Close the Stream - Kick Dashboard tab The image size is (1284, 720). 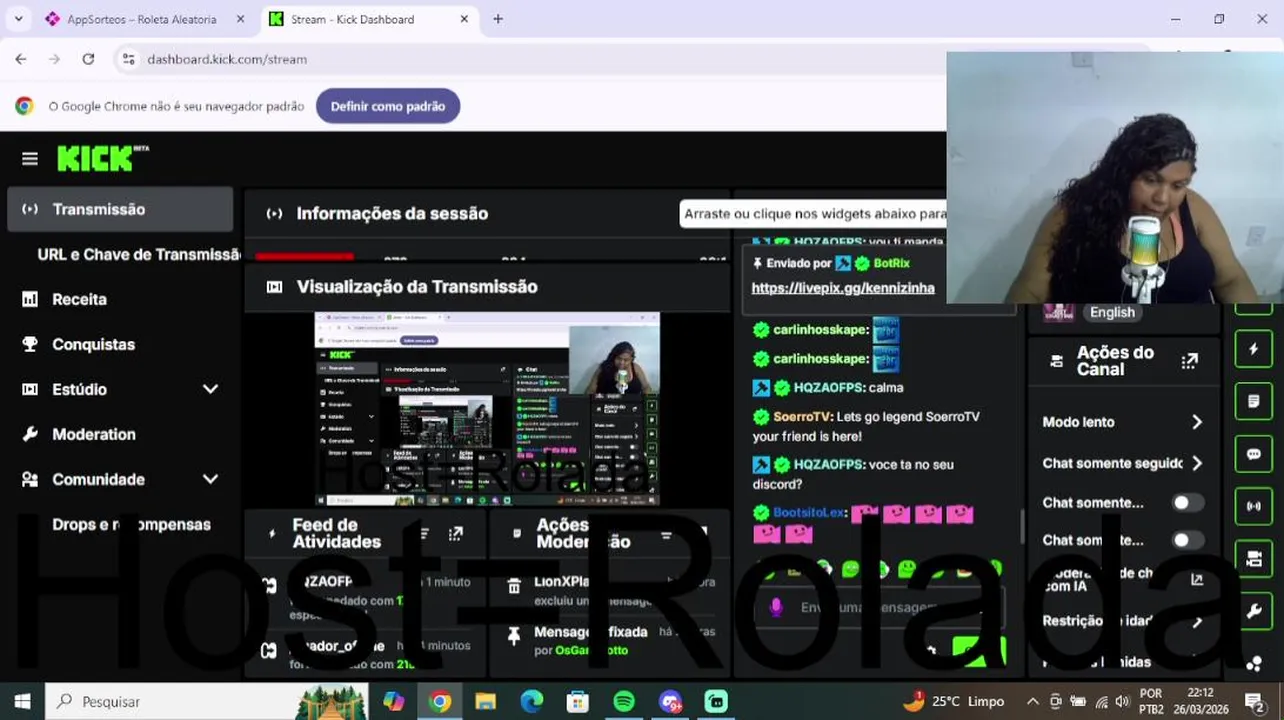[464, 19]
